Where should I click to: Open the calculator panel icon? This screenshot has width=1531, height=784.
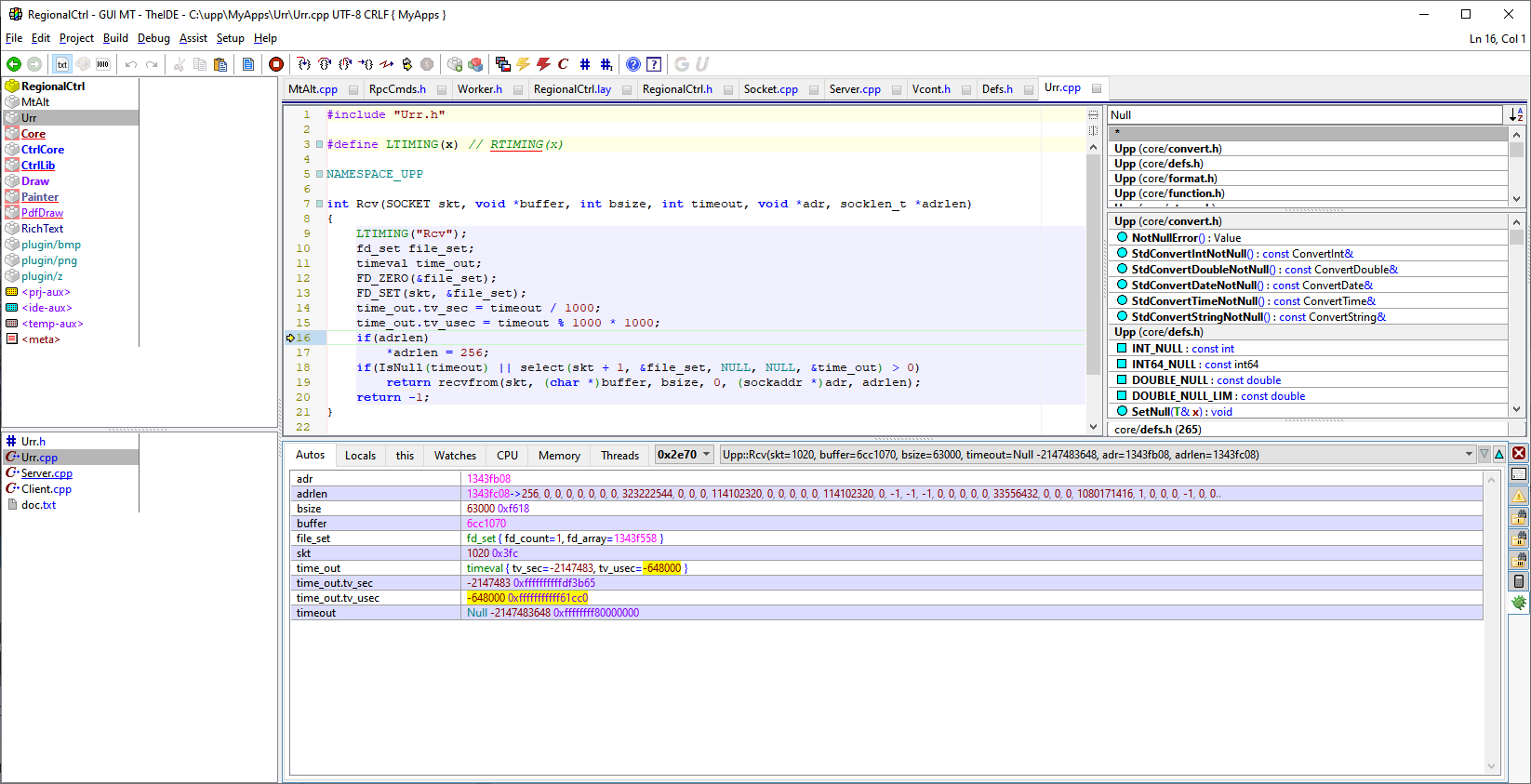1519,581
